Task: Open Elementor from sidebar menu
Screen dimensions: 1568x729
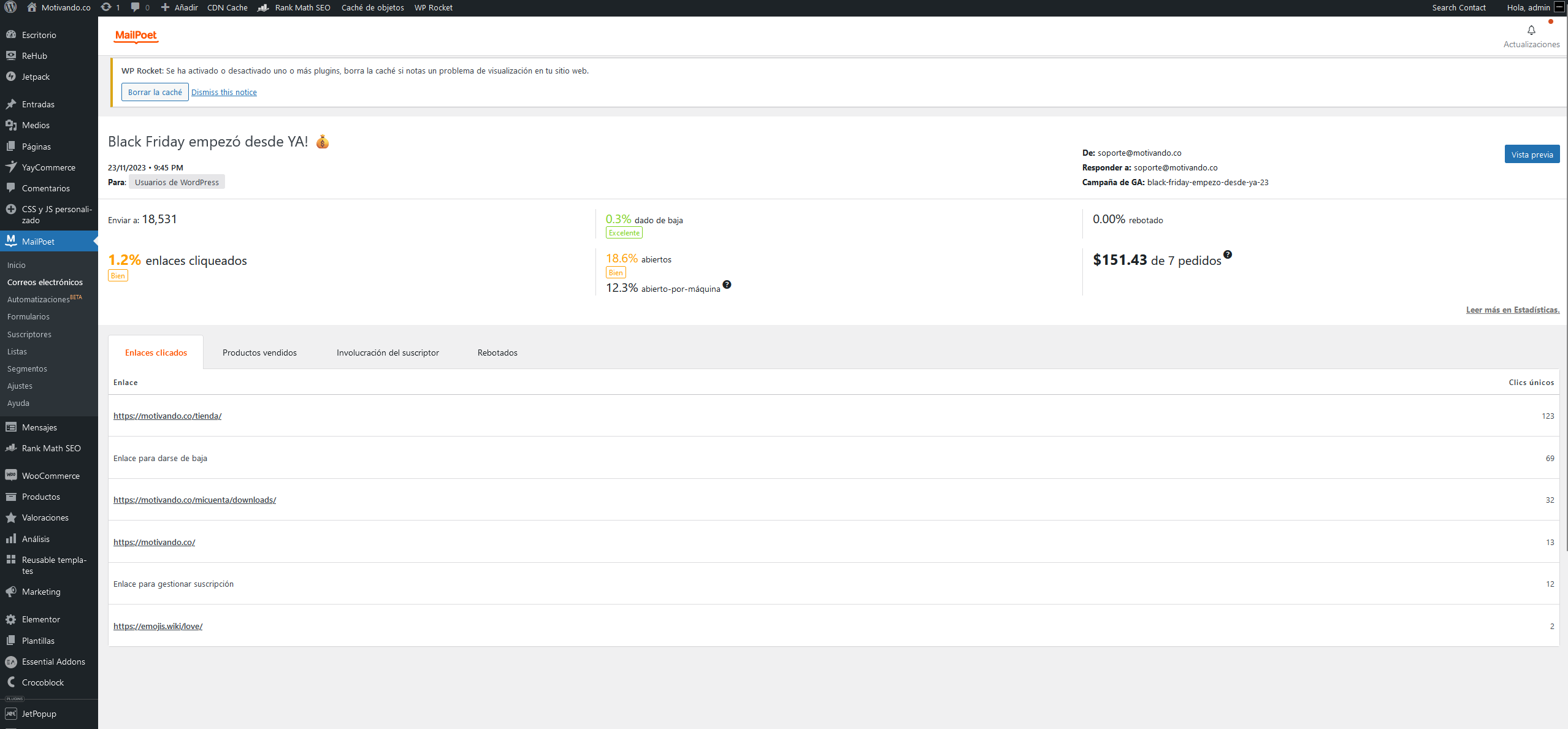Action: click(40, 619)
